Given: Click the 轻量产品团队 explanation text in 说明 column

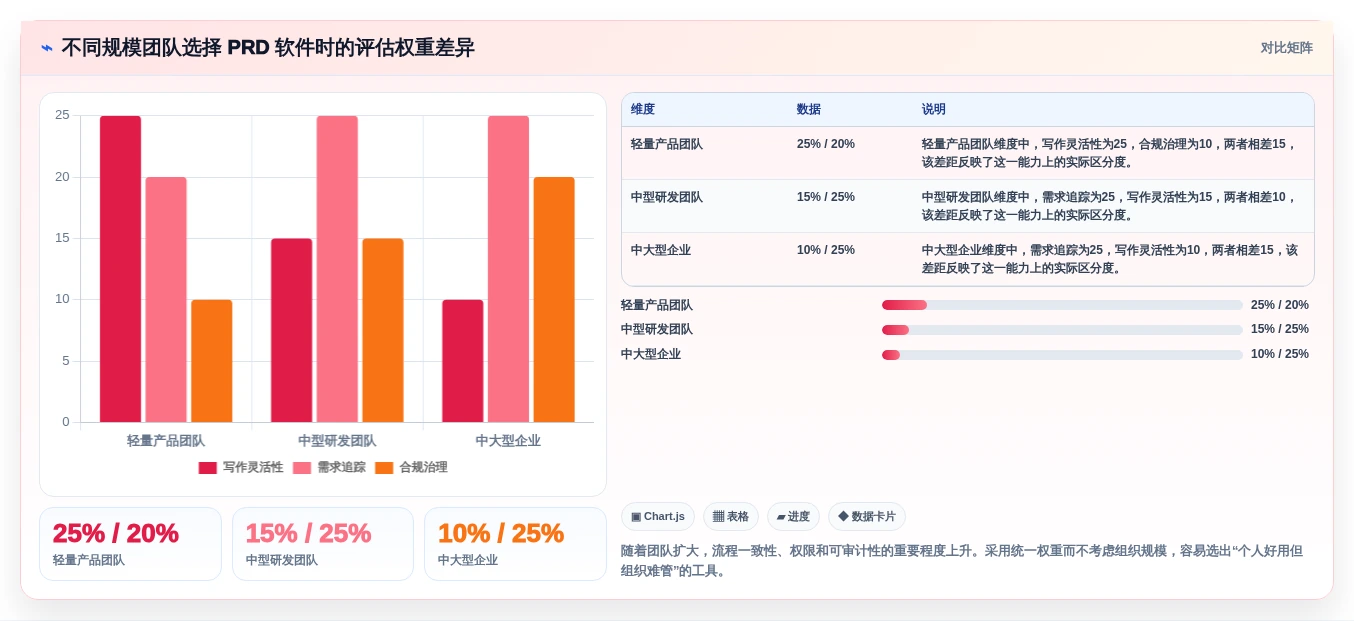Looking at the screenshot, I should [x=1110, y=153].
